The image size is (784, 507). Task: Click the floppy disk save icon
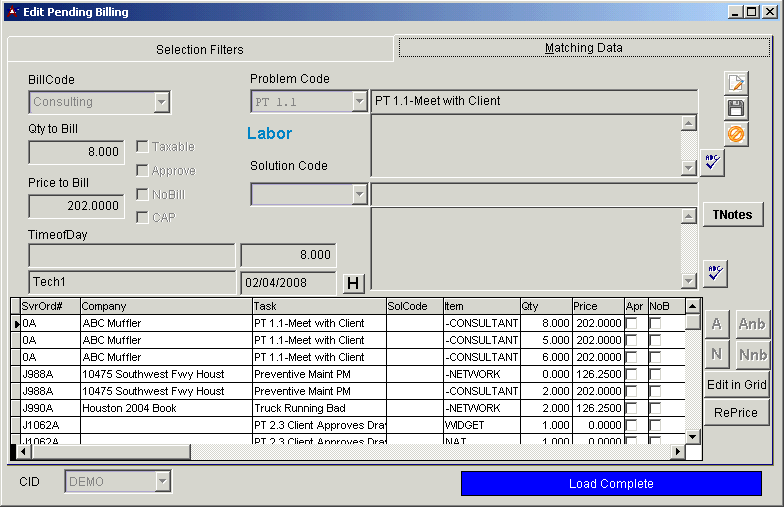(x=736, y=108)
